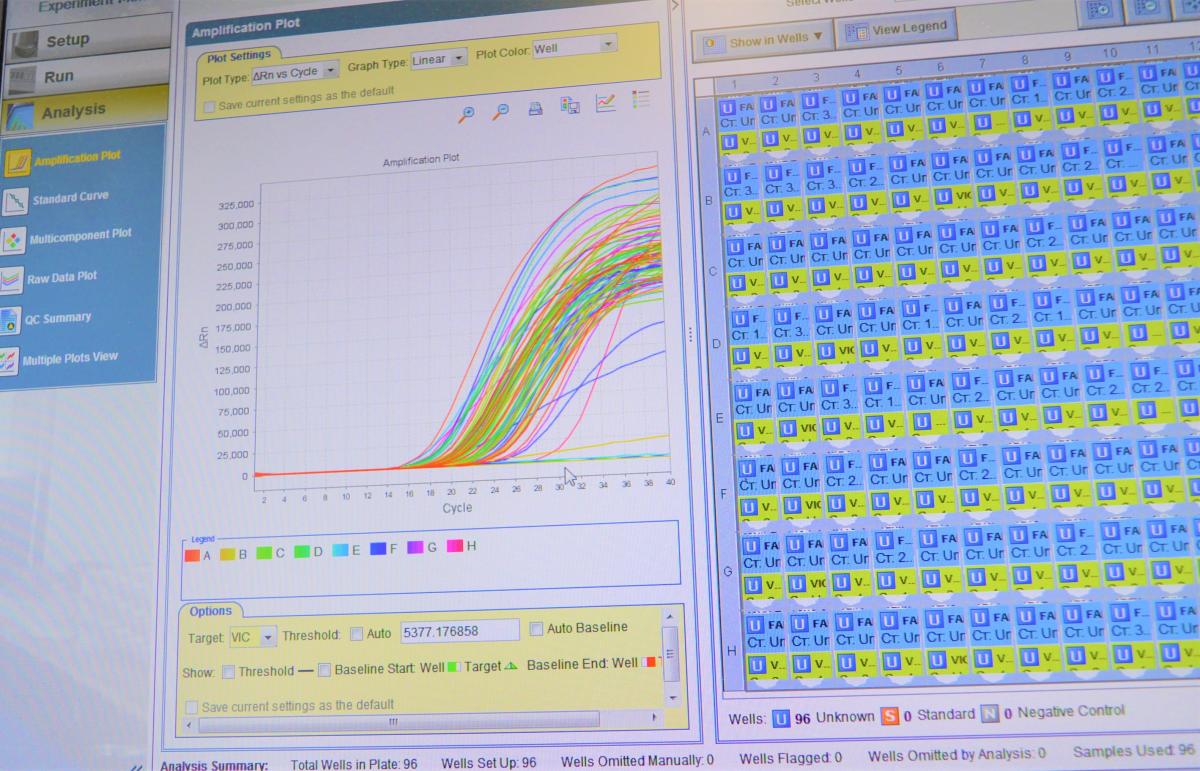Click the zoom in magnifier icon
1200x771 pixels.
(x=466, y=113)
